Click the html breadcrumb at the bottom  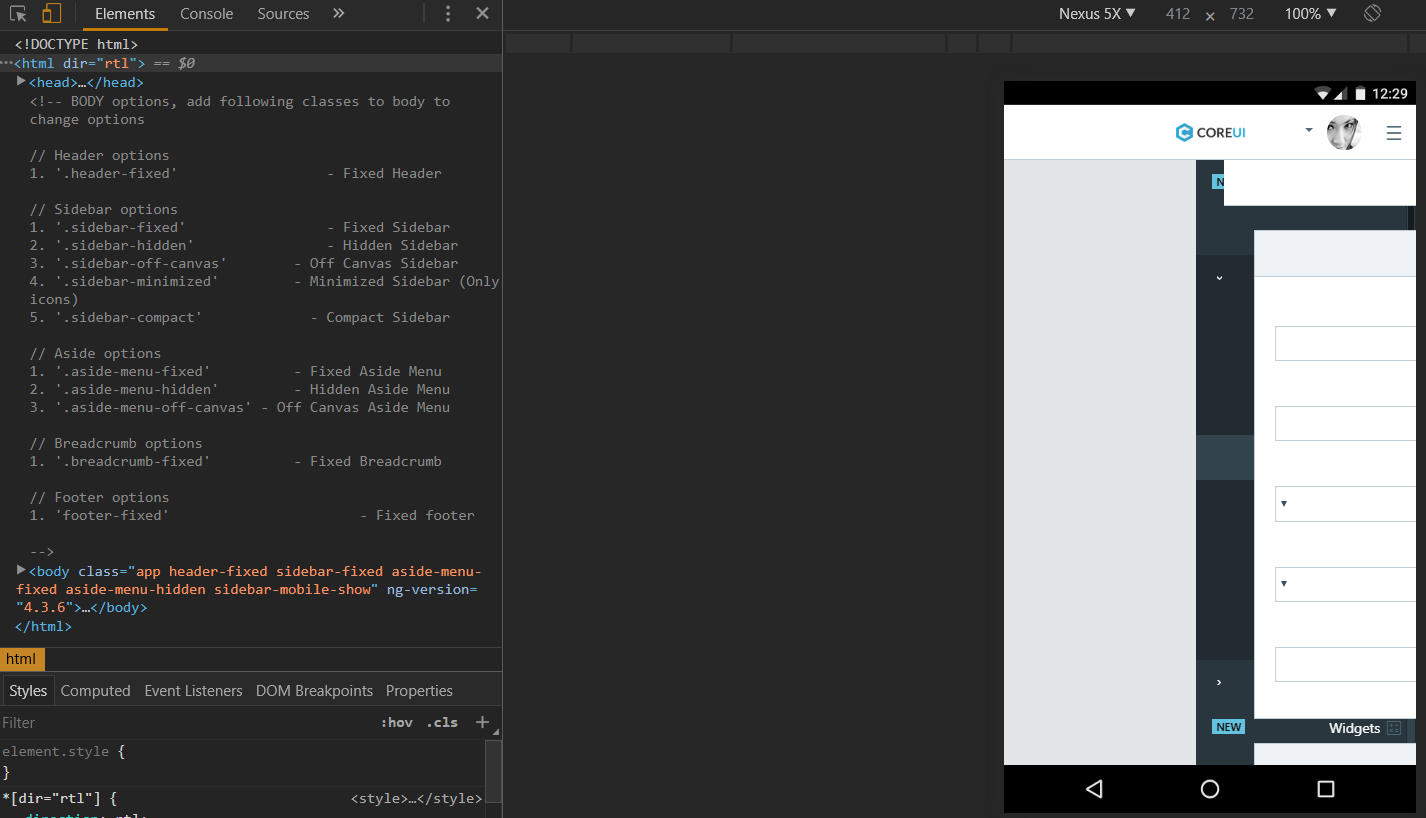(x=21, y=658)
